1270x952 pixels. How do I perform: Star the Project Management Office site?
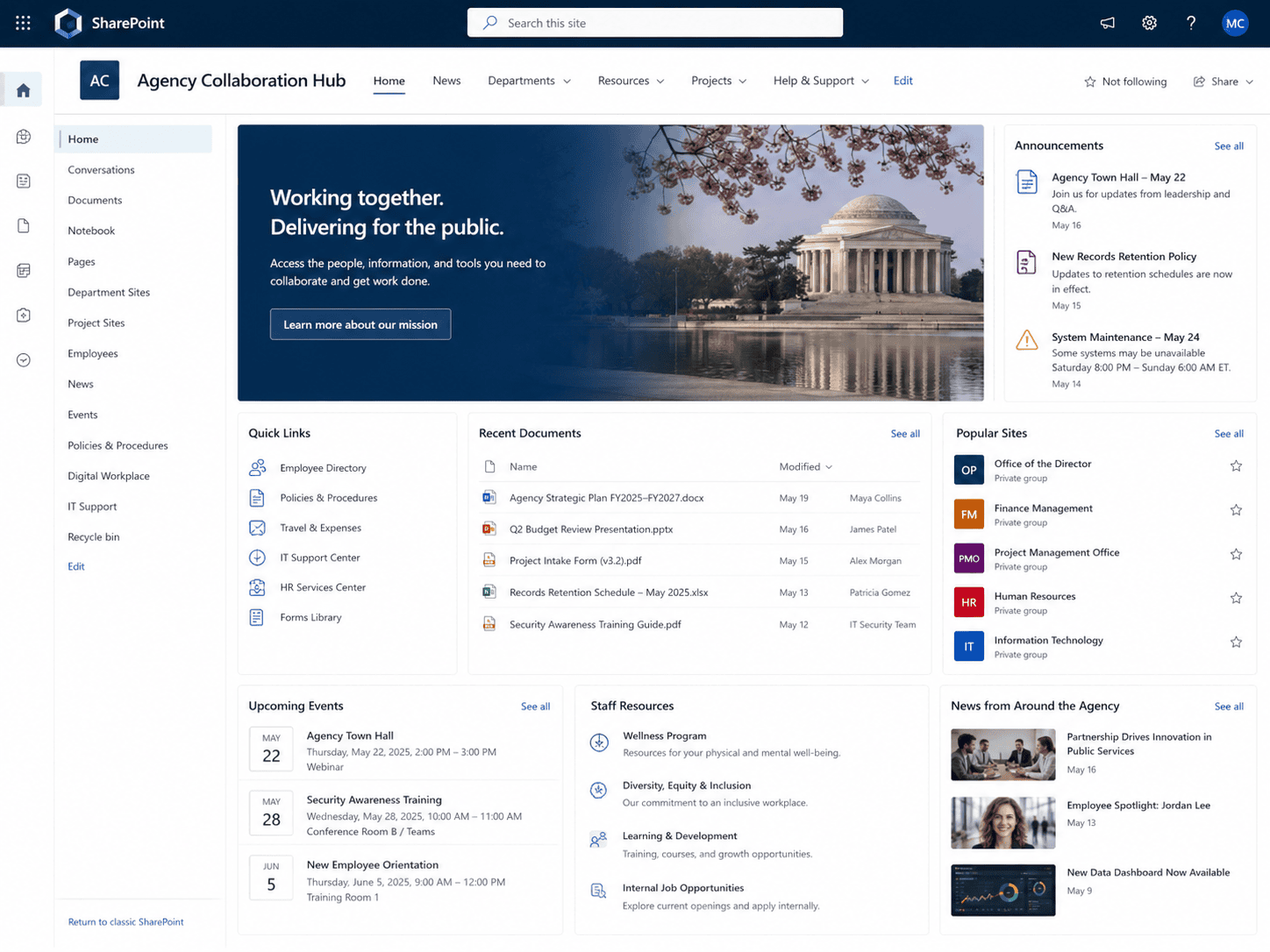click(x=1236, y=554)
